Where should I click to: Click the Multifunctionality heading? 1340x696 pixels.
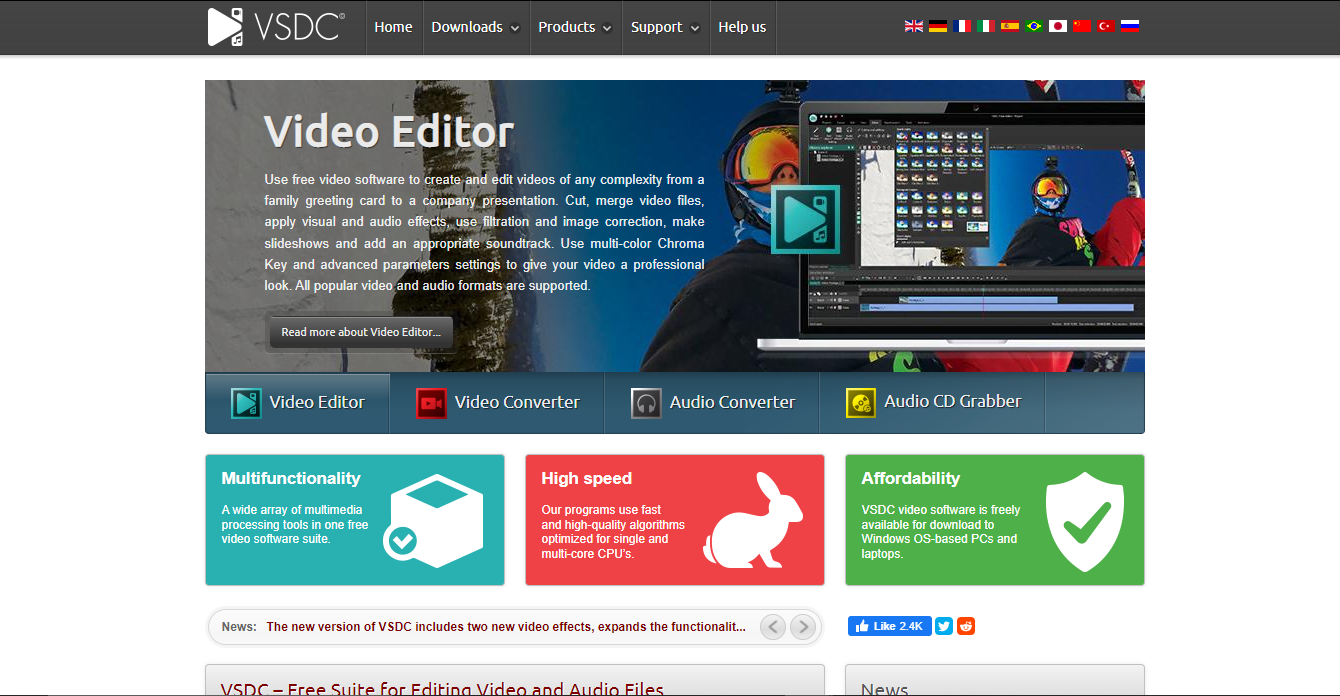pyautogui.click(x=291, y=478)
